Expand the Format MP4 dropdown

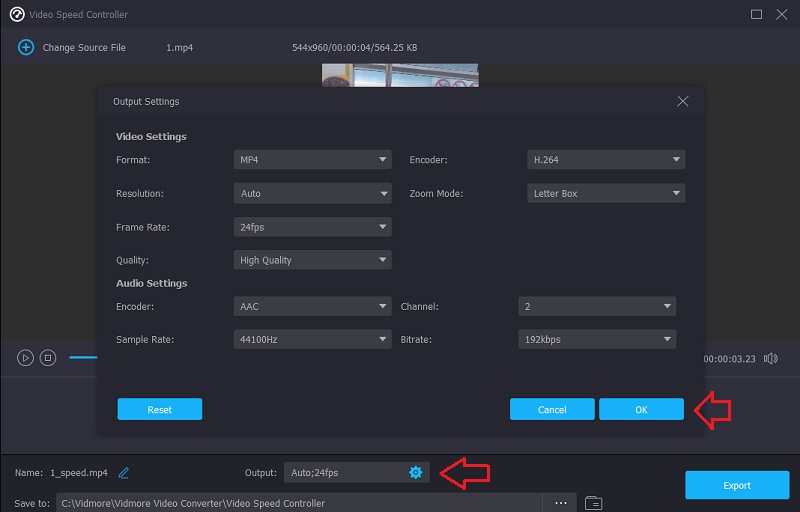[x=312, y=160]
